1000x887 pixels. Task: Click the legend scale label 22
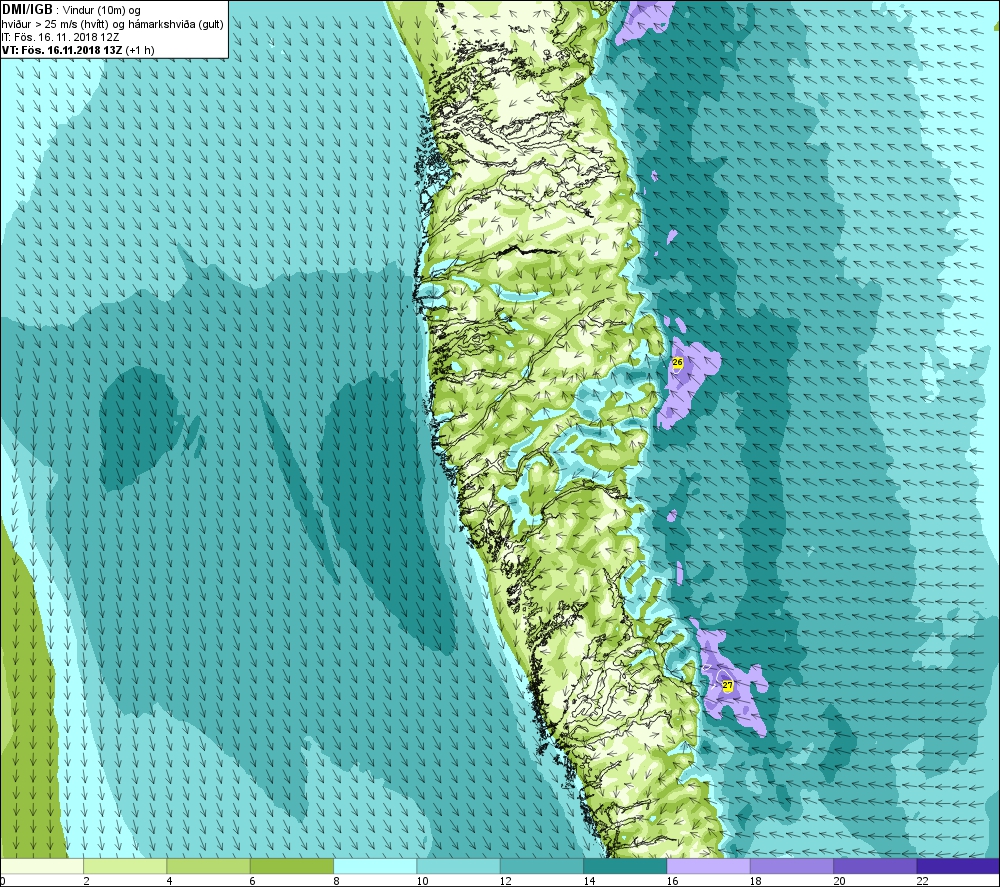922,881
